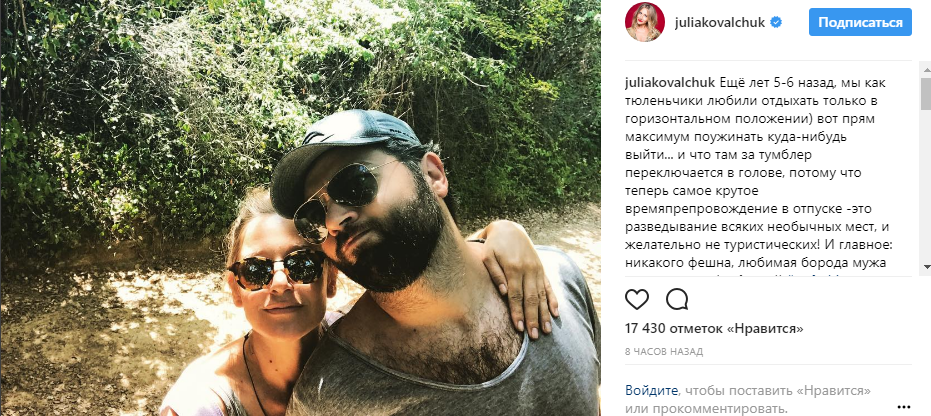Click the scrollbar track below the thumb

point(926,184)
